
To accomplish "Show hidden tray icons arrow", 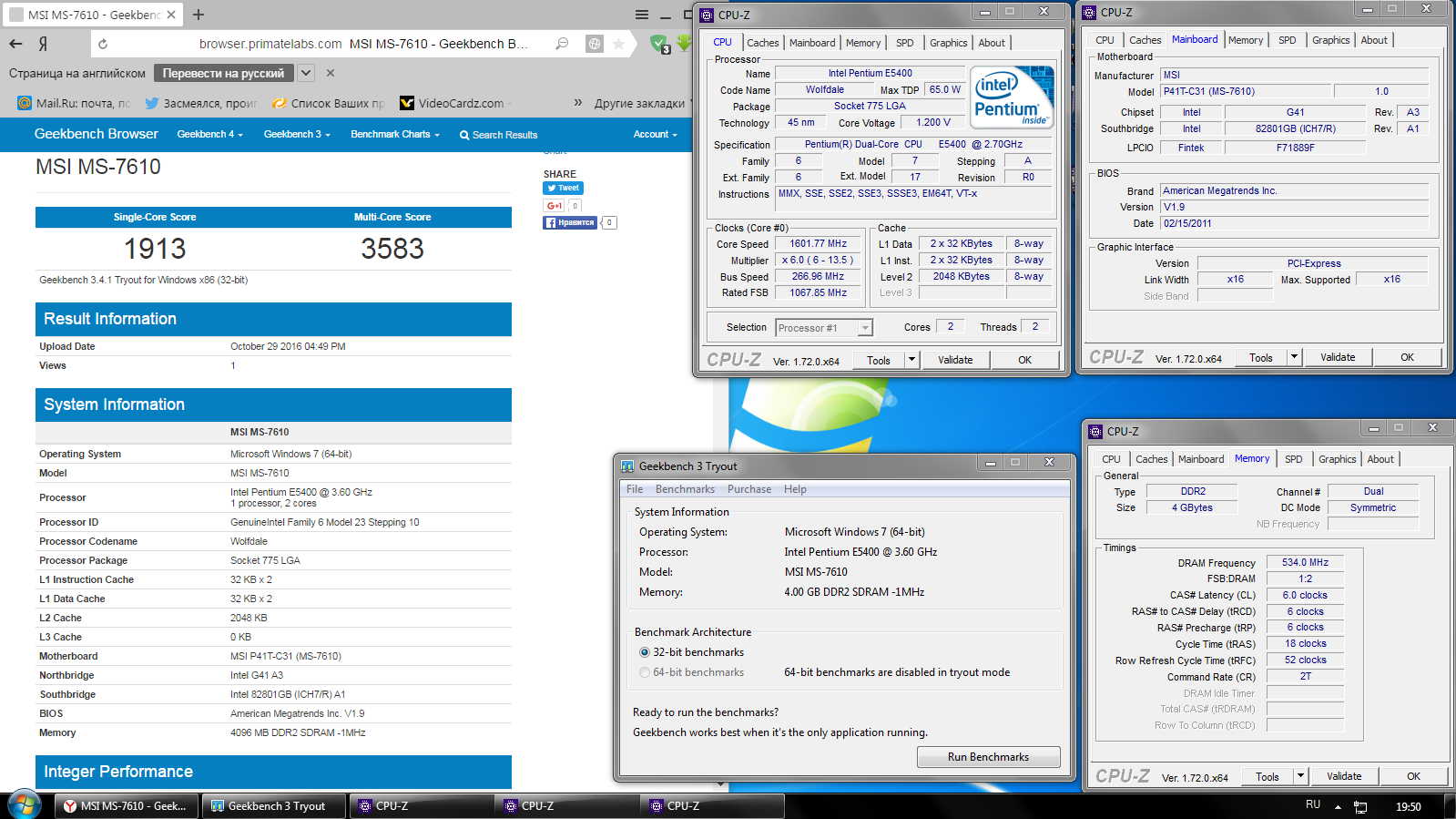I will [x=1338, y=806].
